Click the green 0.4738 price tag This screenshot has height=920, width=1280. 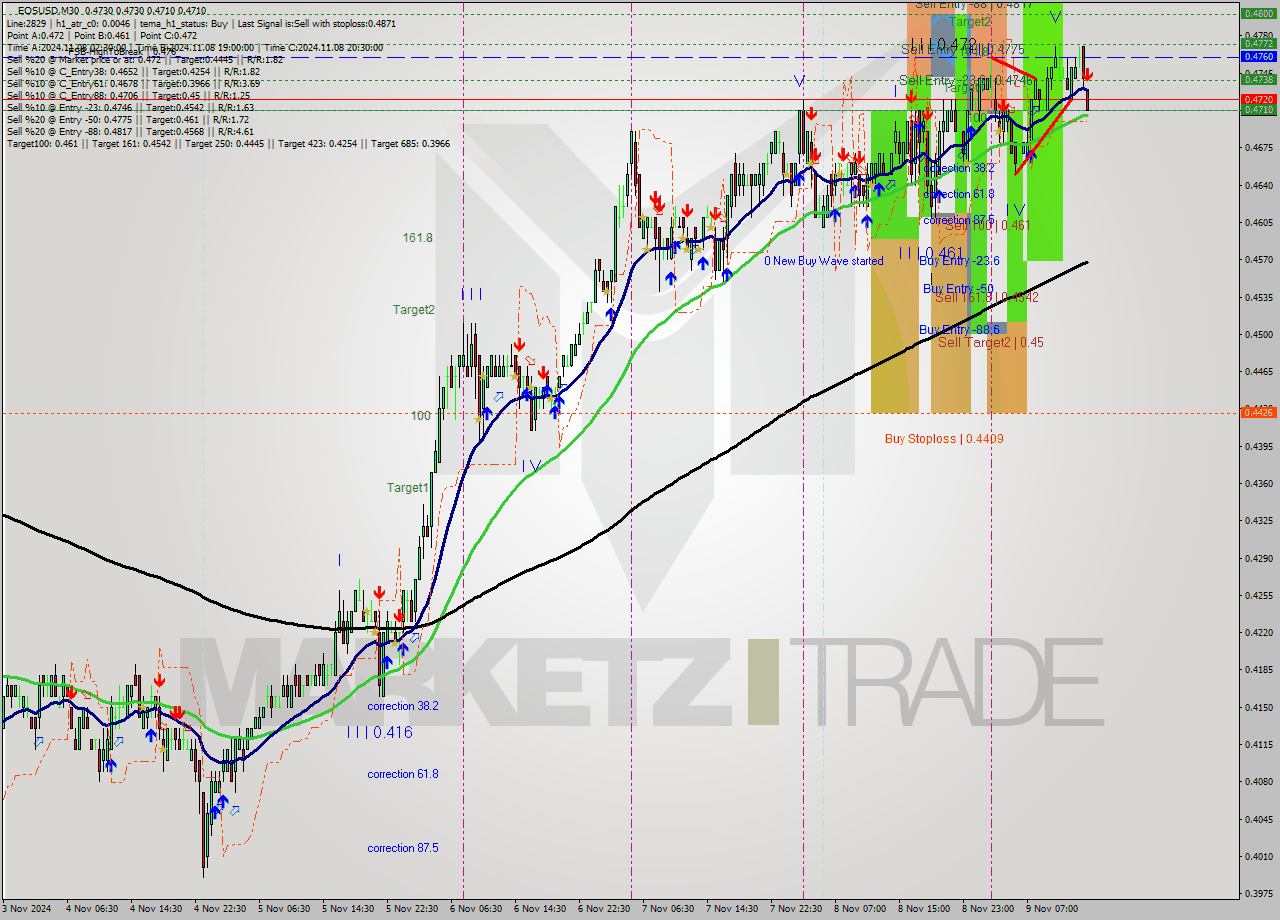coord(1257,79)
